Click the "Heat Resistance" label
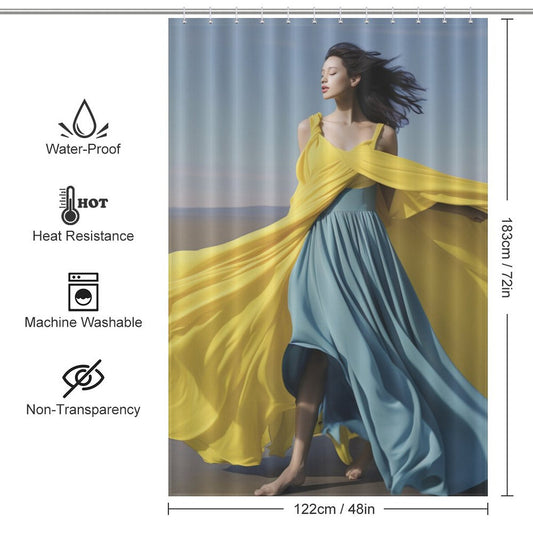The height and width of the screenshot is (533, 533). 83,236
